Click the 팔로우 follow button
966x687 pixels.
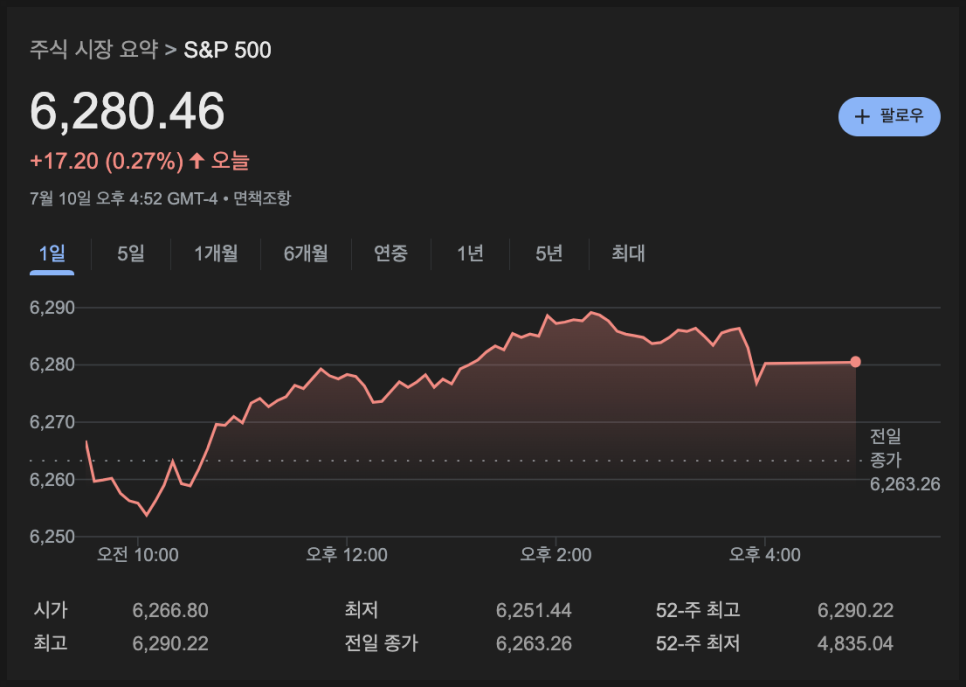[889, 116]
